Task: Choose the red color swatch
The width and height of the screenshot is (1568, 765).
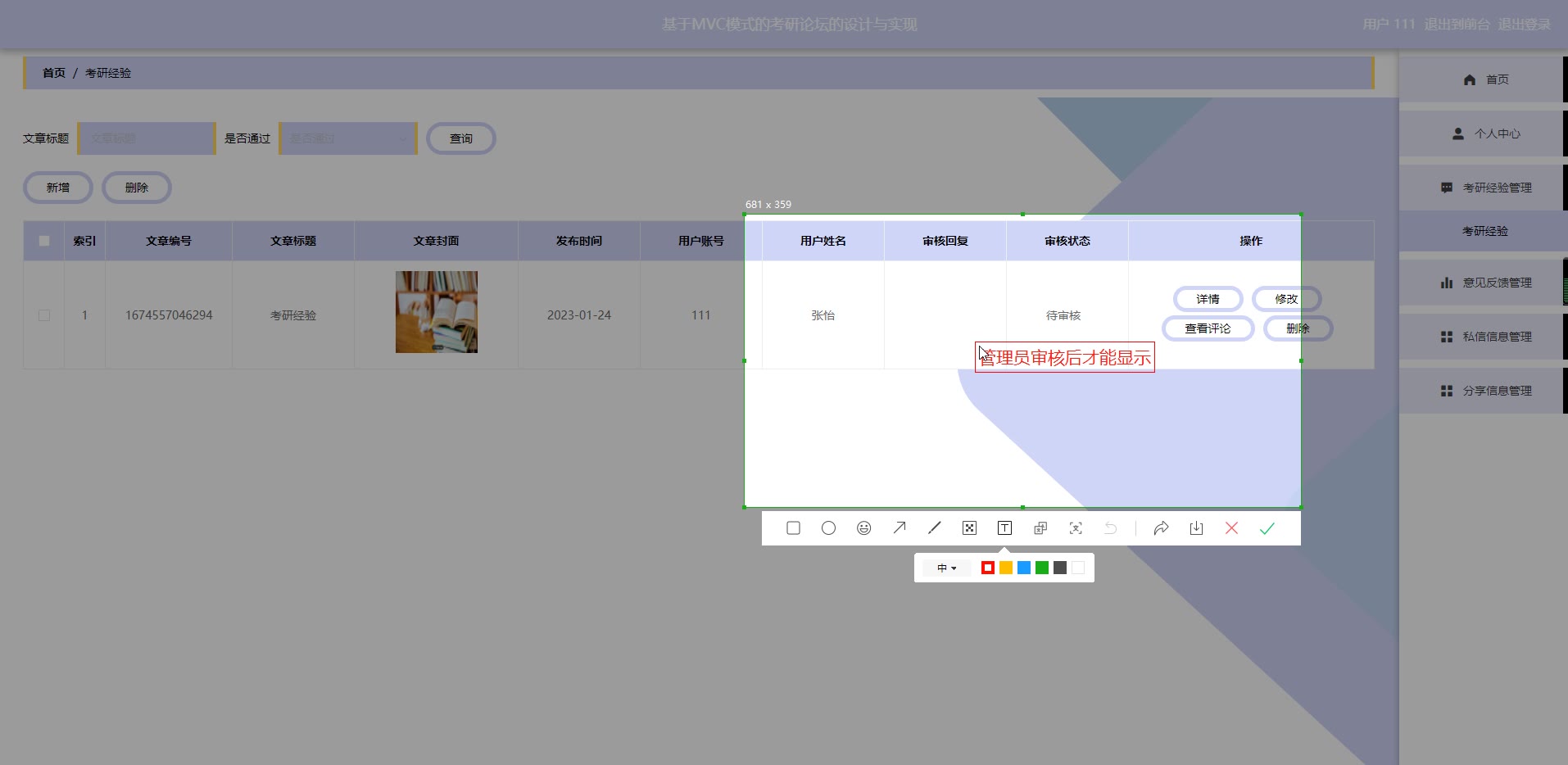Action: click(988, 568)
